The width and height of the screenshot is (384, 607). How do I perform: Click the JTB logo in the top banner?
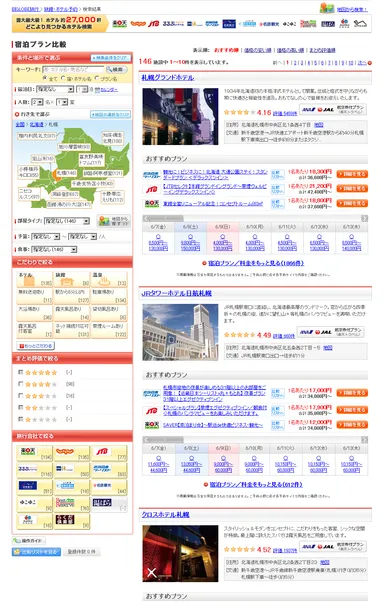pos(153,24)
